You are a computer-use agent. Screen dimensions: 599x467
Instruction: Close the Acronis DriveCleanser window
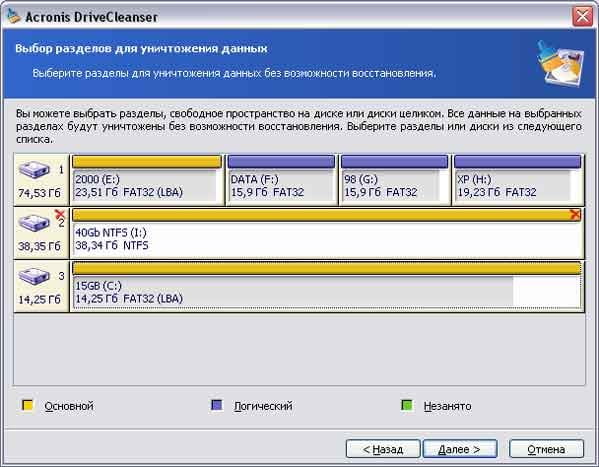click(582, 16)
